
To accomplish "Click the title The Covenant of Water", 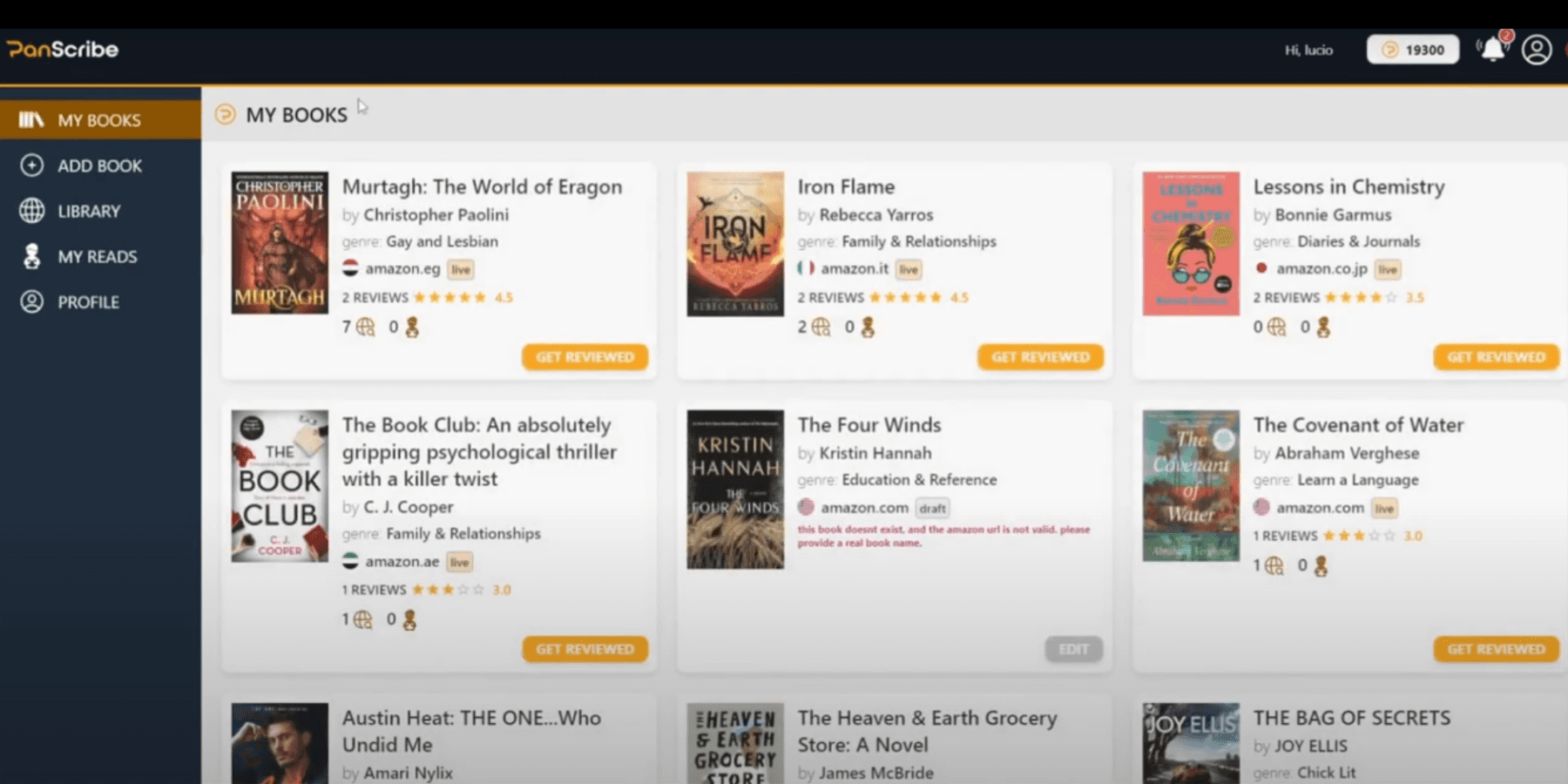I will pos(1358,425).
